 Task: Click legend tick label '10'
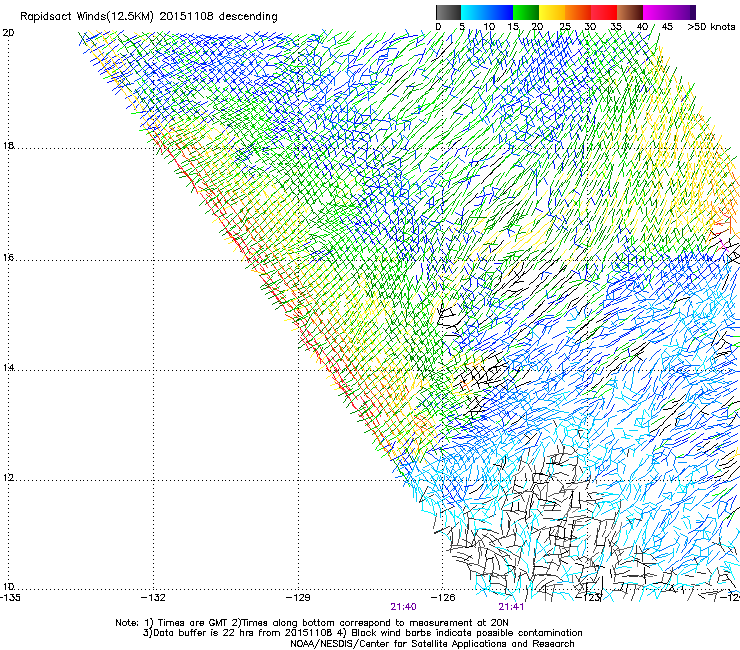[489, 27]
